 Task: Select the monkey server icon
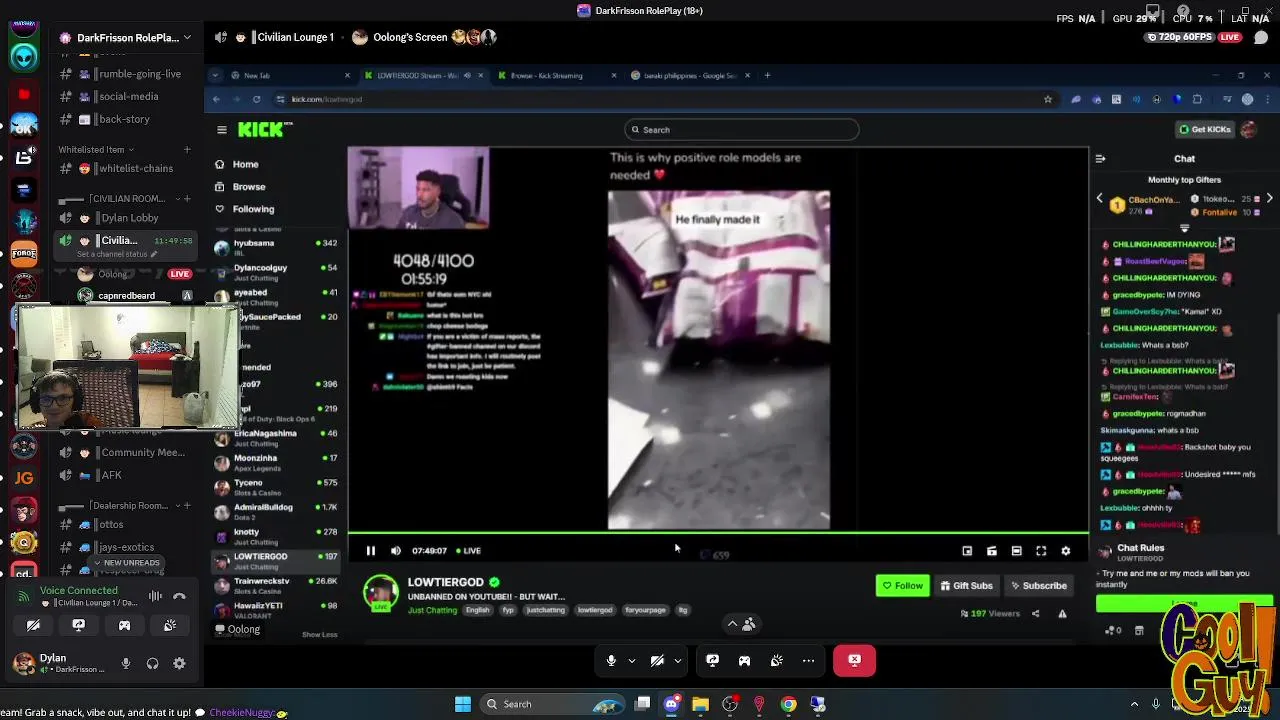pos(24,511)
